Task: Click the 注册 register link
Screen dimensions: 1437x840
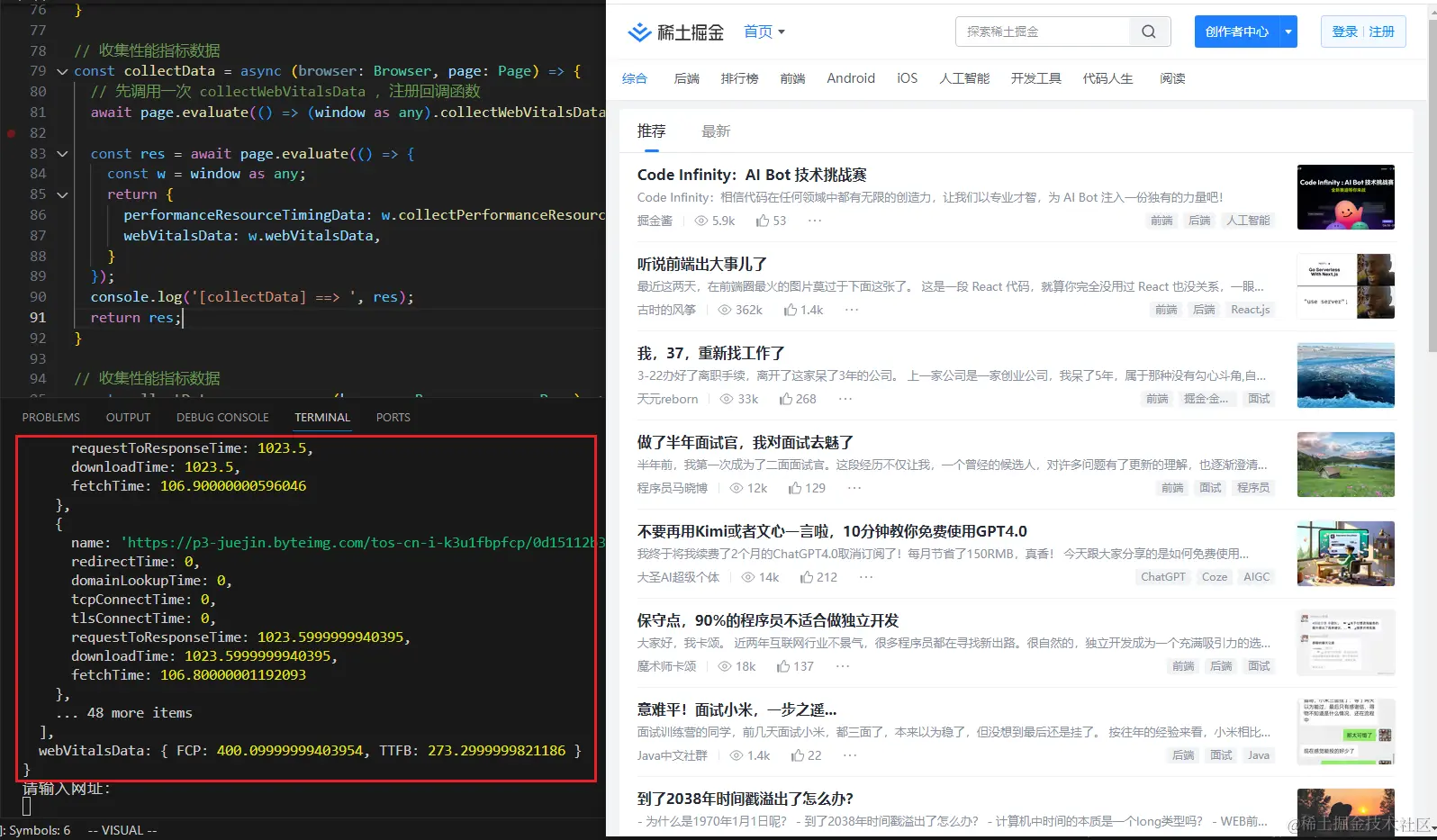Action: [1382, 32]
